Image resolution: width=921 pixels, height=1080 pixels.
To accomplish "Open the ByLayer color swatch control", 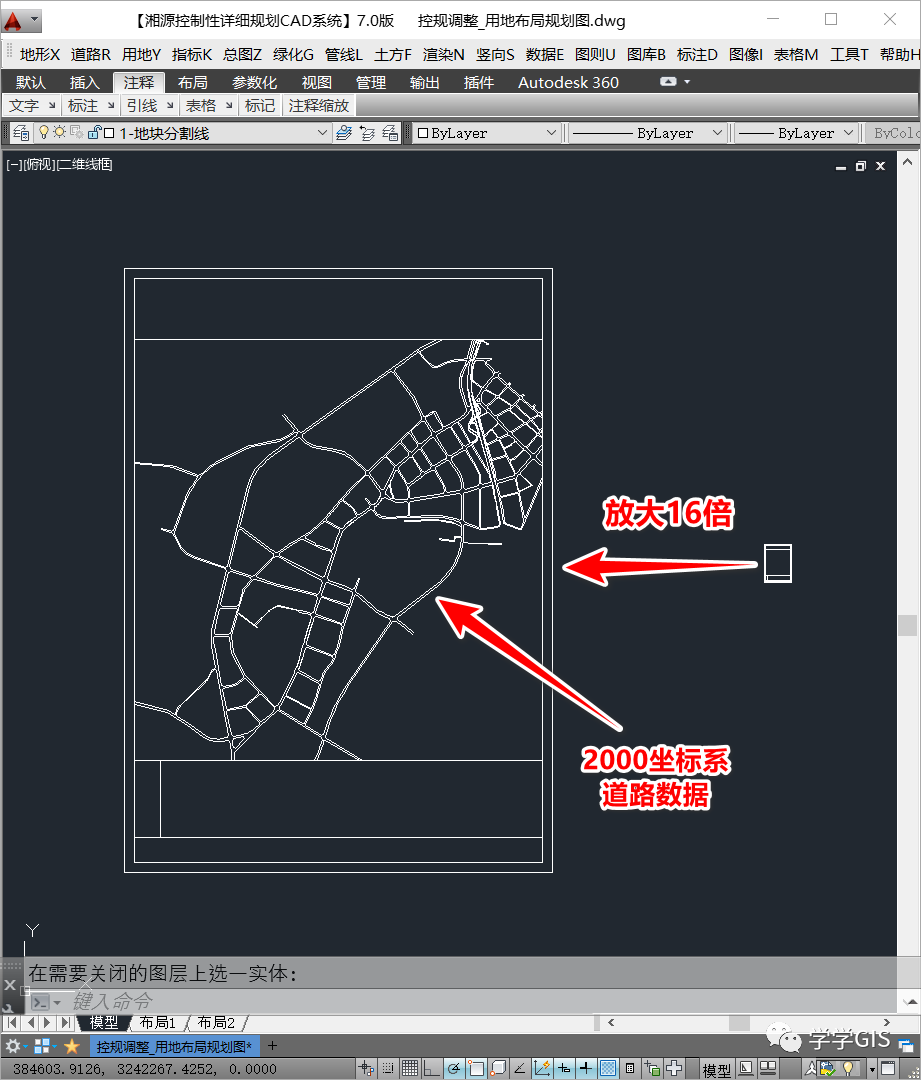I will (487, 132).
